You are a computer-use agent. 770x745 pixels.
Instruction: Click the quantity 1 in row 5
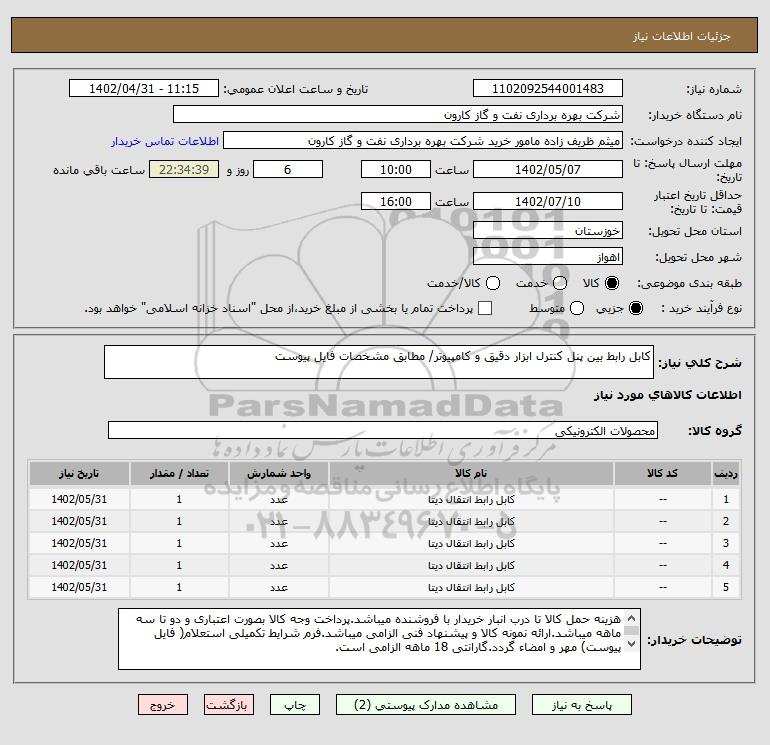pos(179,587)
